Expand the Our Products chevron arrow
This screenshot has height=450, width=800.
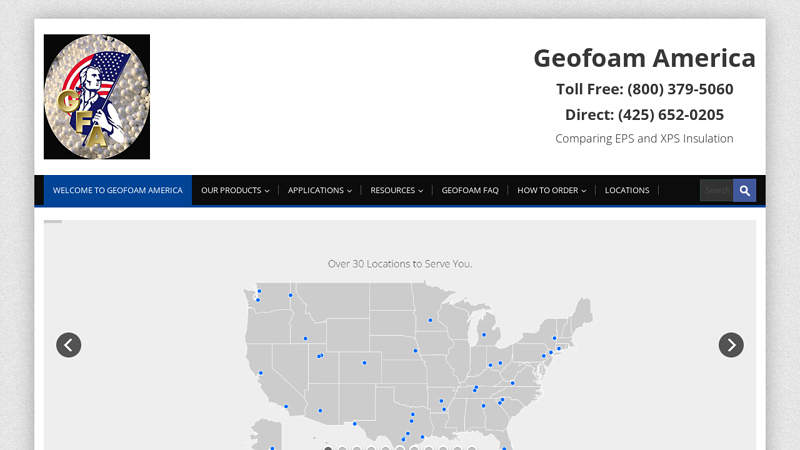[267, 191]
